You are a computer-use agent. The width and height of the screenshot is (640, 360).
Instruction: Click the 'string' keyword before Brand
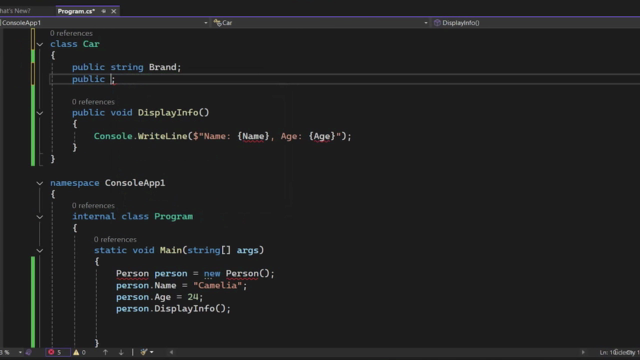[x=127, y=67]
